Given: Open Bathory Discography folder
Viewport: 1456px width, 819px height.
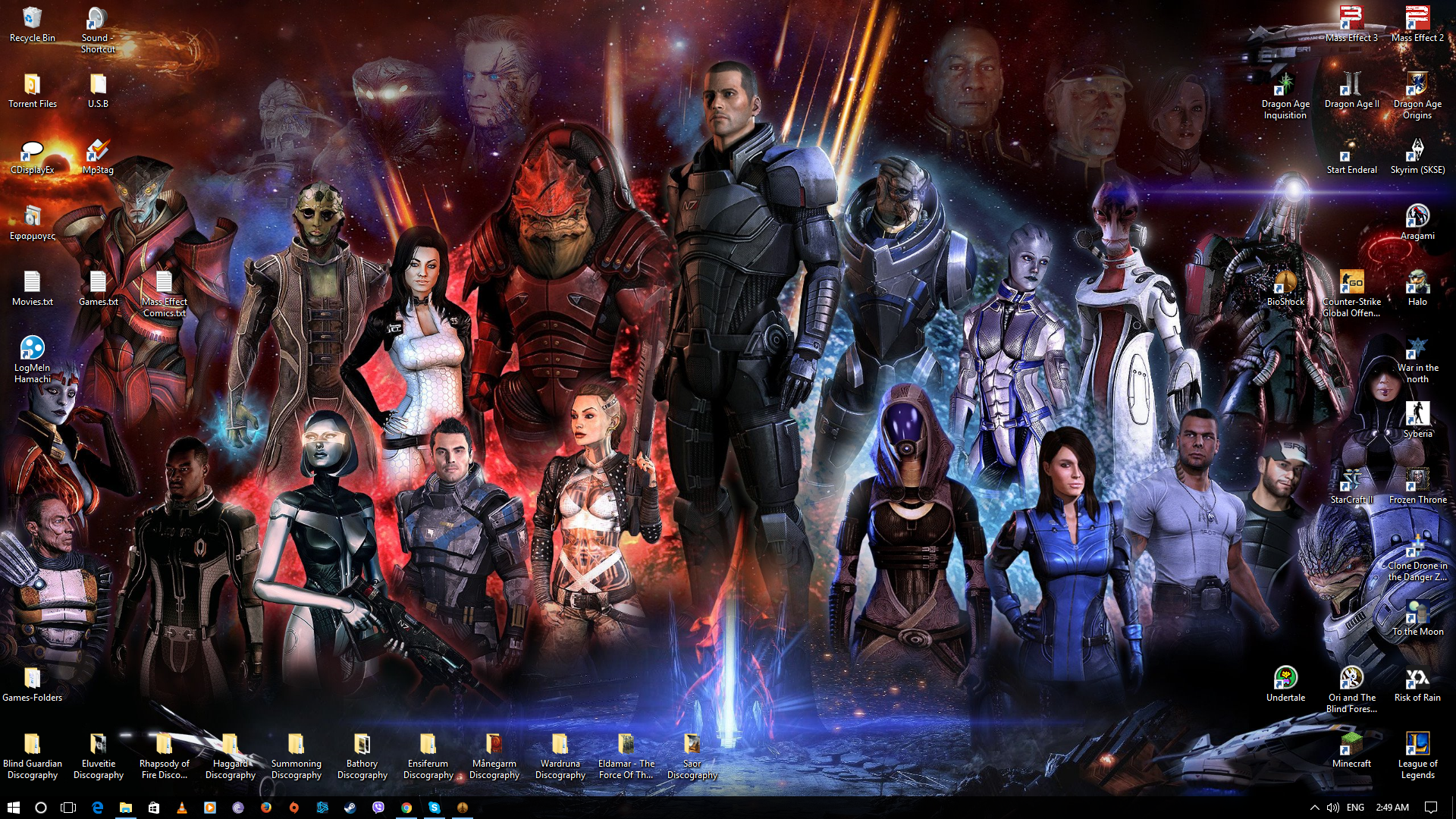Looking at the screenshot, I should coord(362,756).
